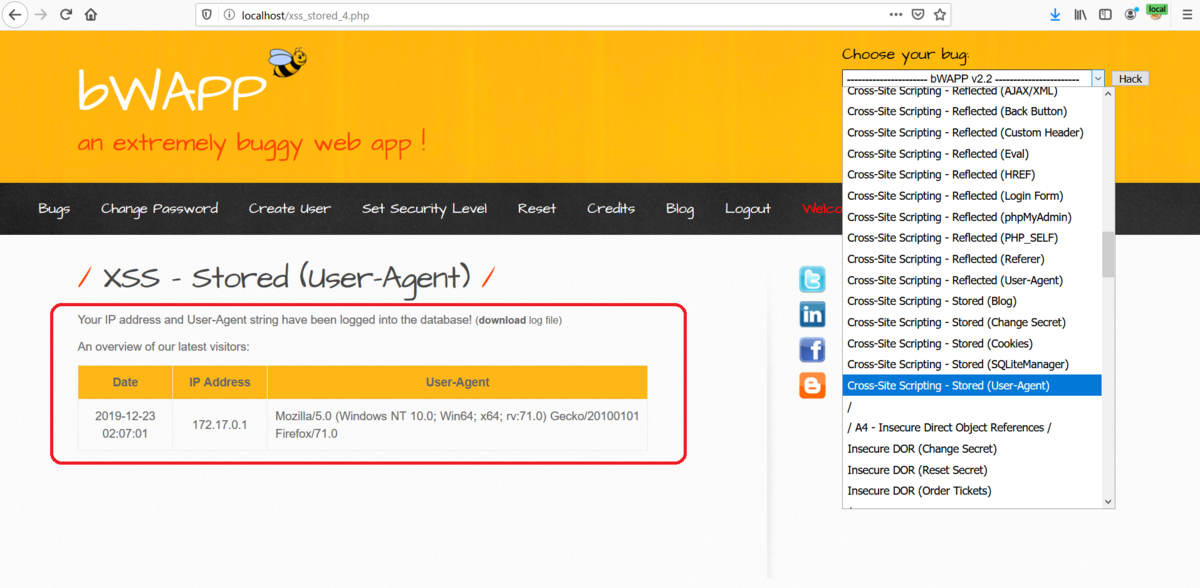This screenshot has height=588, width=1200.
Task: Open the Facebook icon link
Action: [x=812, y=349]
